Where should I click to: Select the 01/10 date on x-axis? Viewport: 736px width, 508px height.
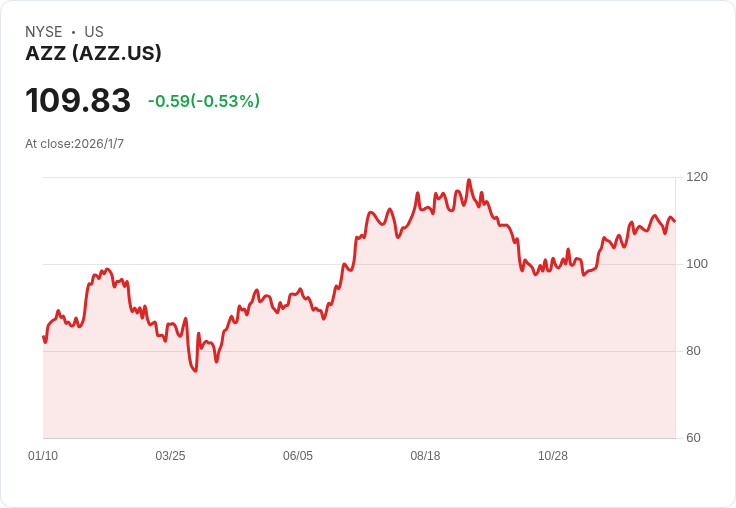[43, 456]
